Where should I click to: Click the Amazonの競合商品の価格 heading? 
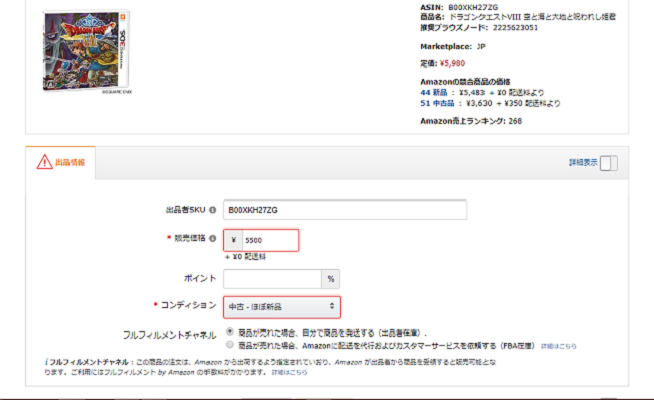pyautogui.click(x=465, y=82)
